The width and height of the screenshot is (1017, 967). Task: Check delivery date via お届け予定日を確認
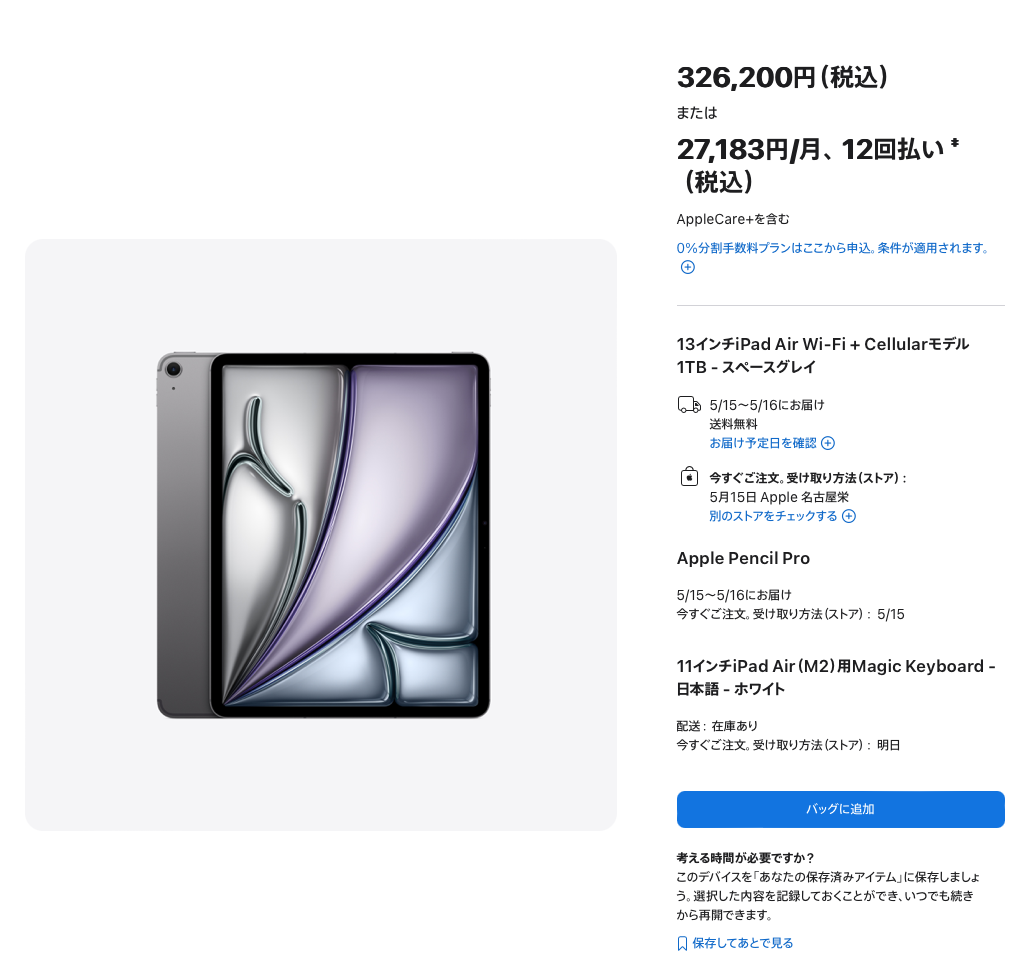763,443
